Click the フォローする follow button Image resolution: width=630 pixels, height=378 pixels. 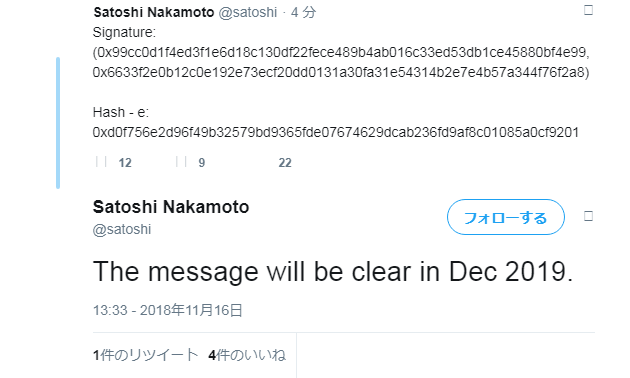tap(506, 217)
